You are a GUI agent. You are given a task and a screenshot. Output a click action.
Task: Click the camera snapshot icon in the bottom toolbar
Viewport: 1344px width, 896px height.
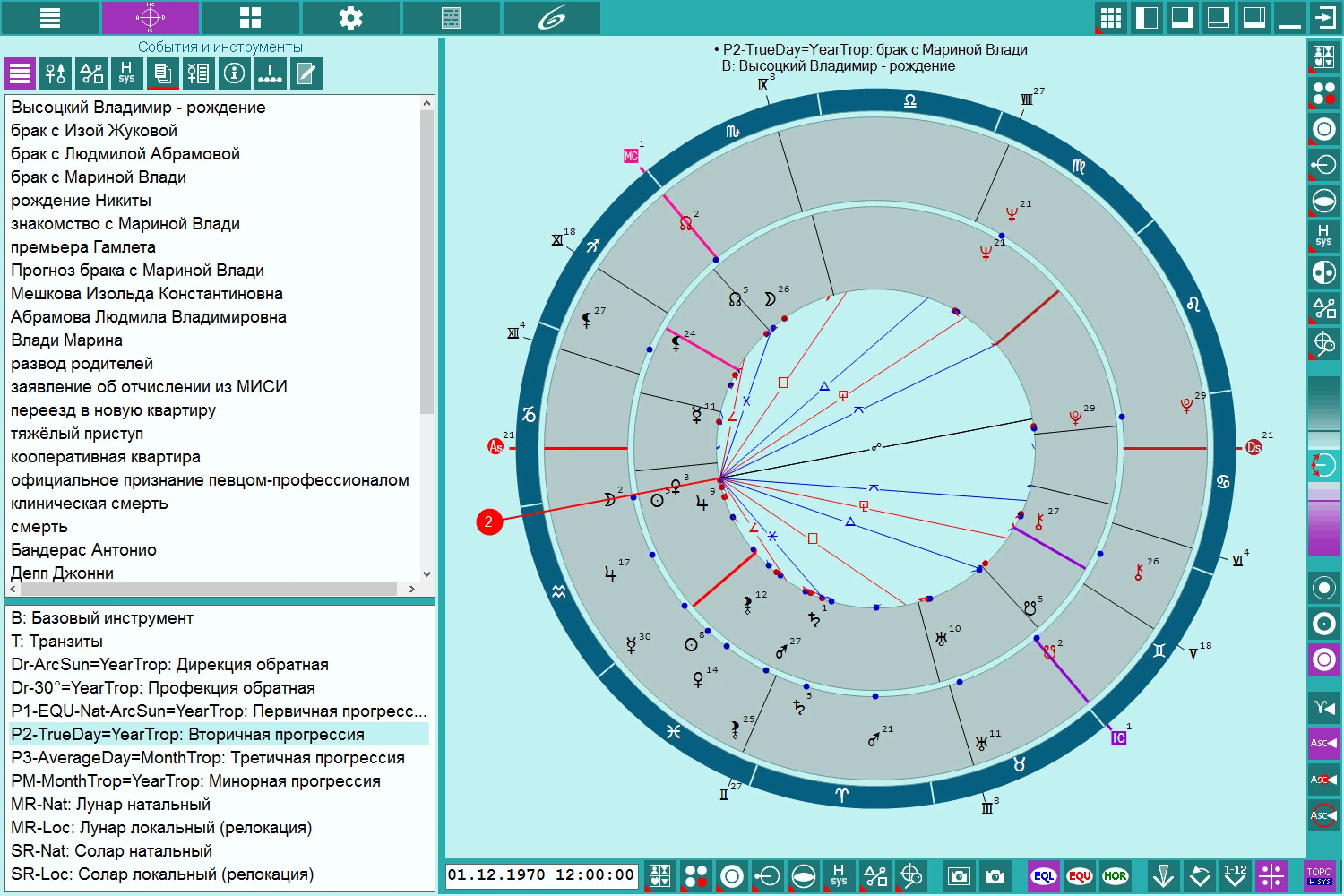click(995, 876)
